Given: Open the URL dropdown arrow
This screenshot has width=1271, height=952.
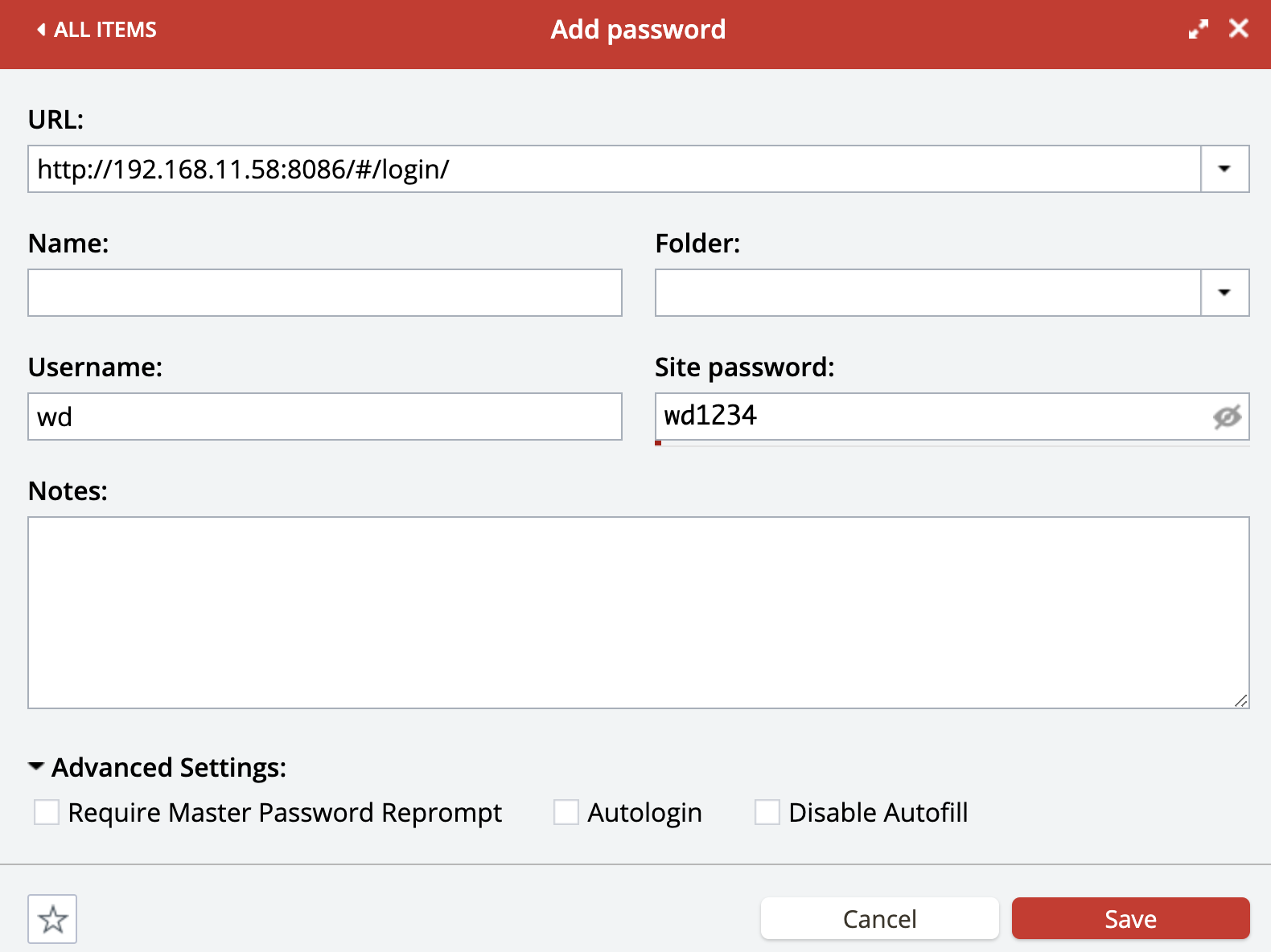Looking at the screenshot, I should tap(1224, 169).
